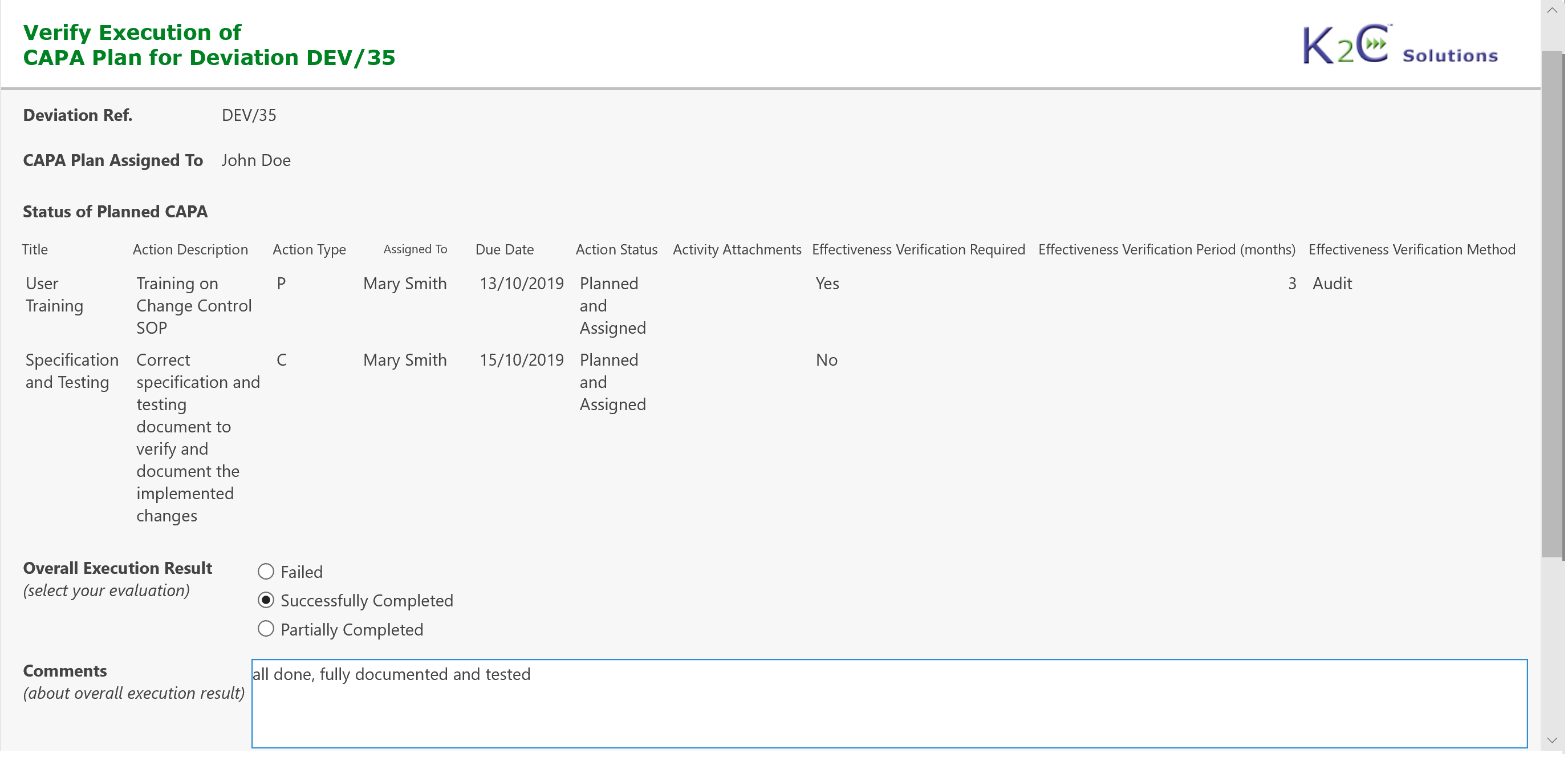Click the verification period value 3
This screenshot has height=769, width=1568.
[x=1291, y=284]
